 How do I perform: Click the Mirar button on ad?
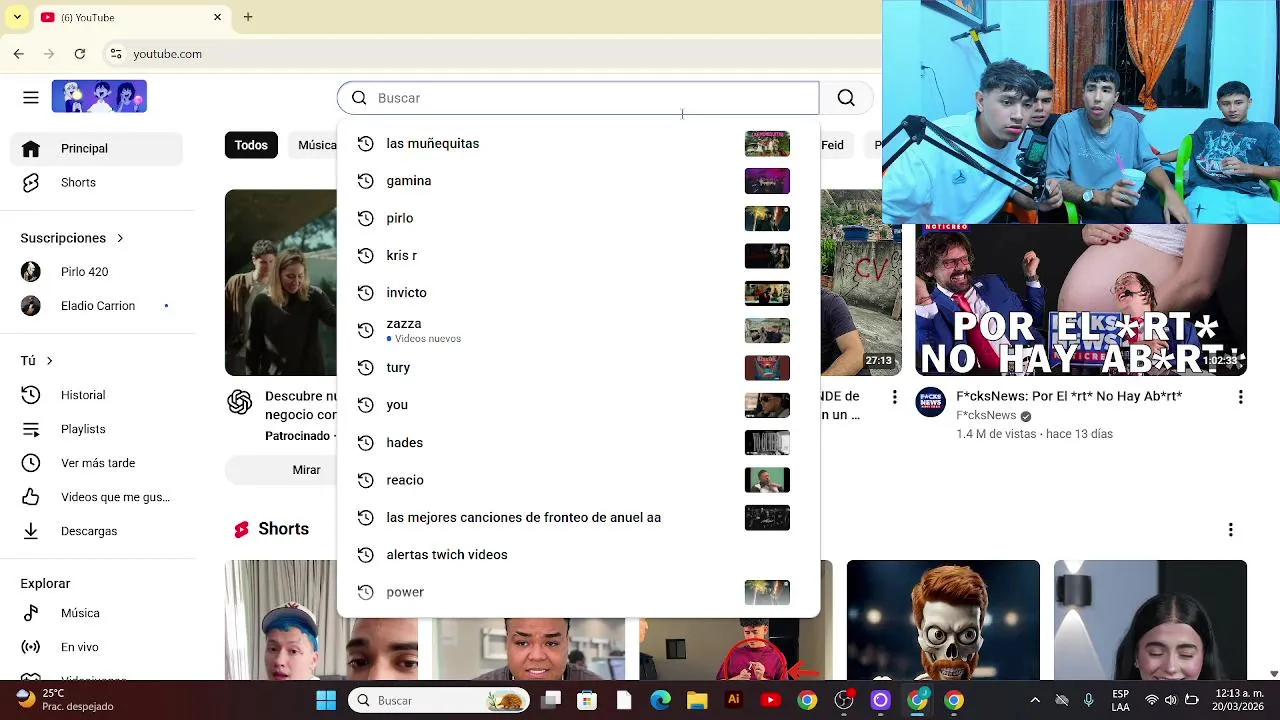306,470
